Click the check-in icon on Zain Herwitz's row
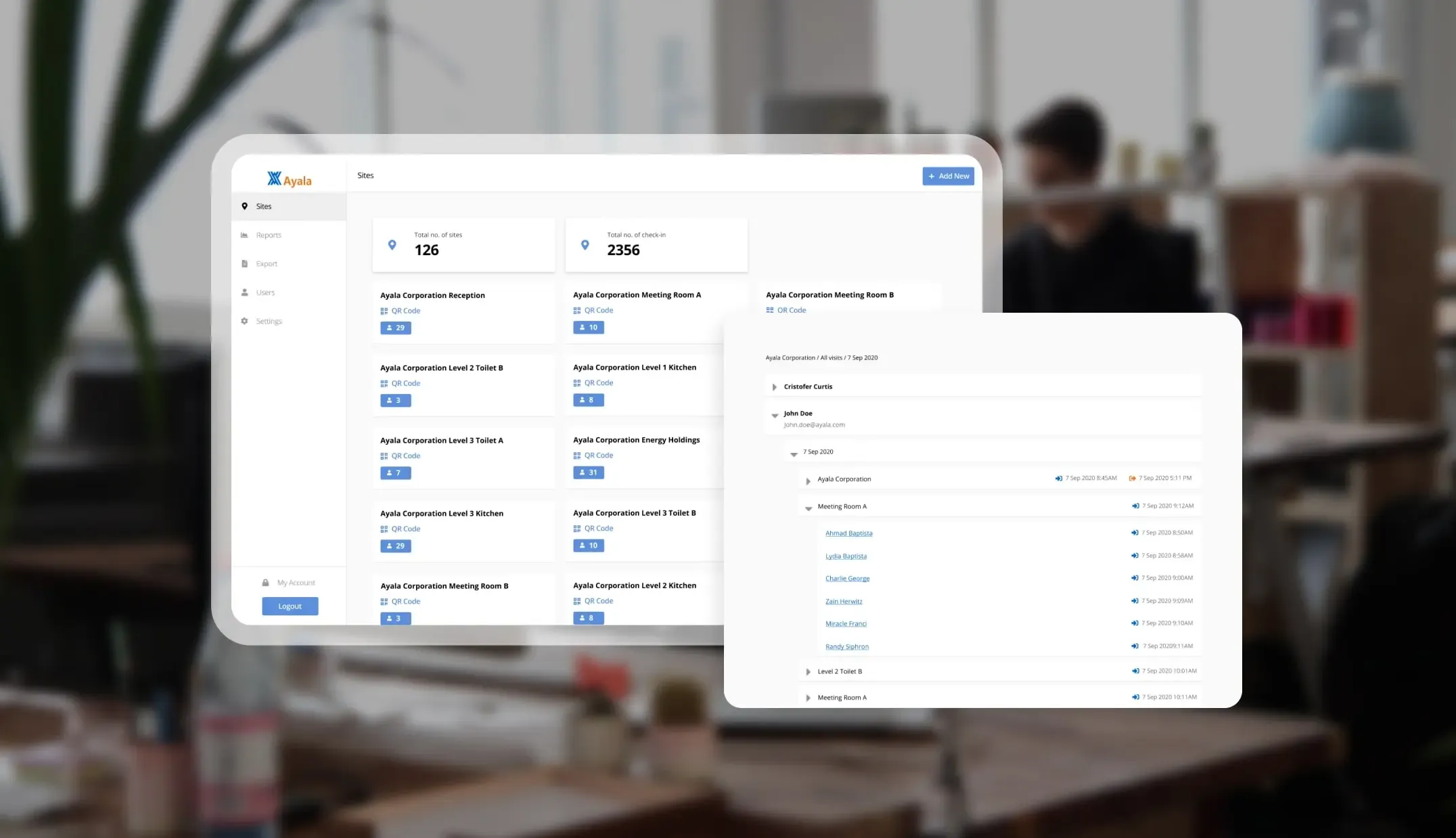The height and width of the screenshot is (838, 1456). coord(1135,601)
